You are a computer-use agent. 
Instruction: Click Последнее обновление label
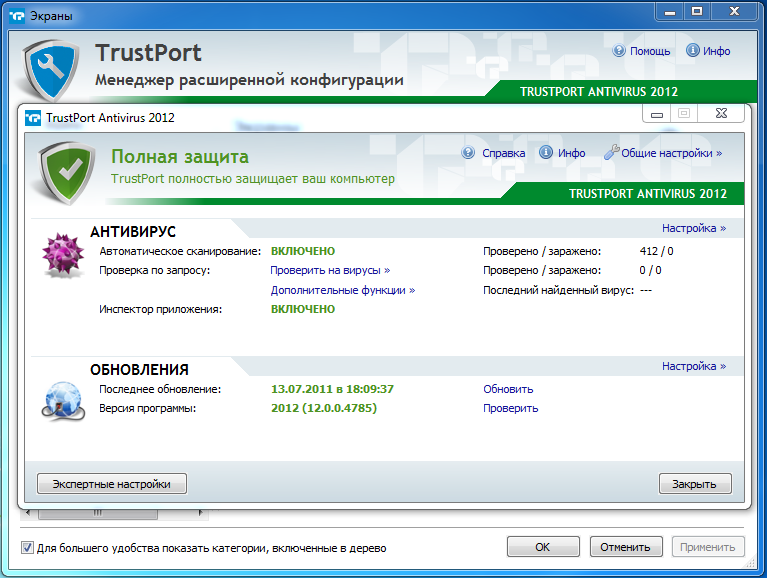pos(160,389)
